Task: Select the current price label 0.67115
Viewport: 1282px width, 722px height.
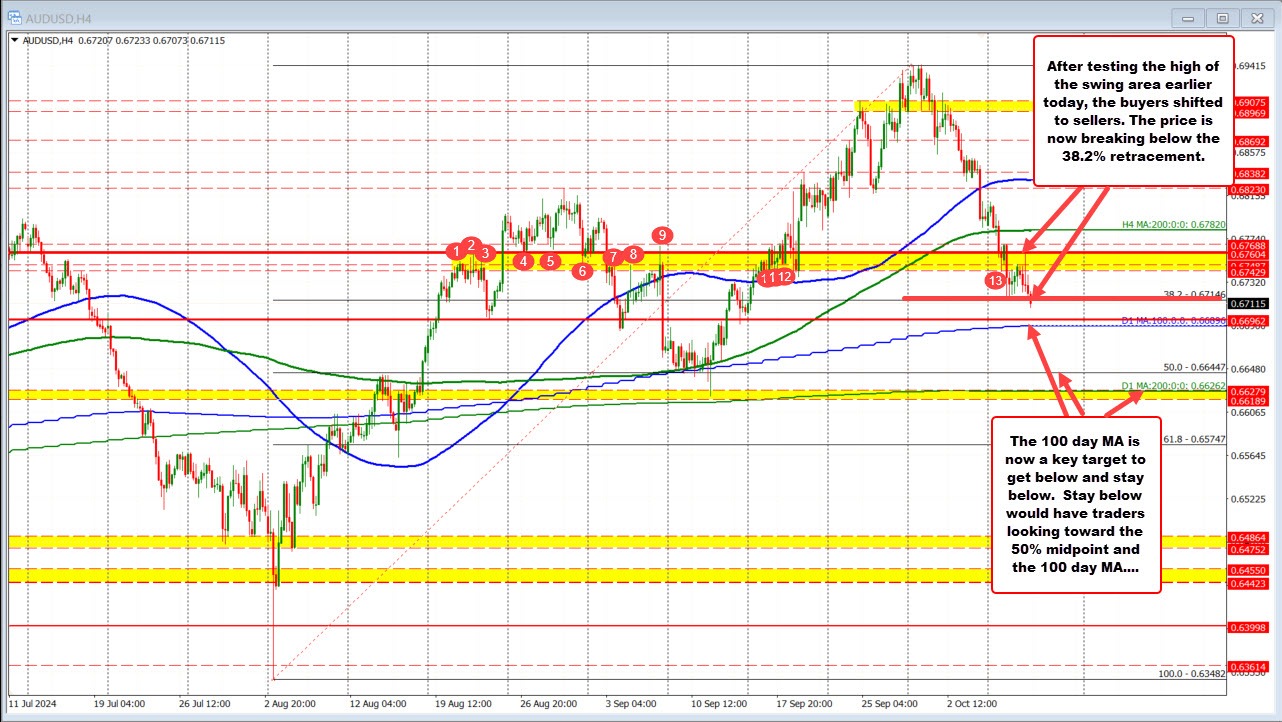Action: (x=1249, y=304)
